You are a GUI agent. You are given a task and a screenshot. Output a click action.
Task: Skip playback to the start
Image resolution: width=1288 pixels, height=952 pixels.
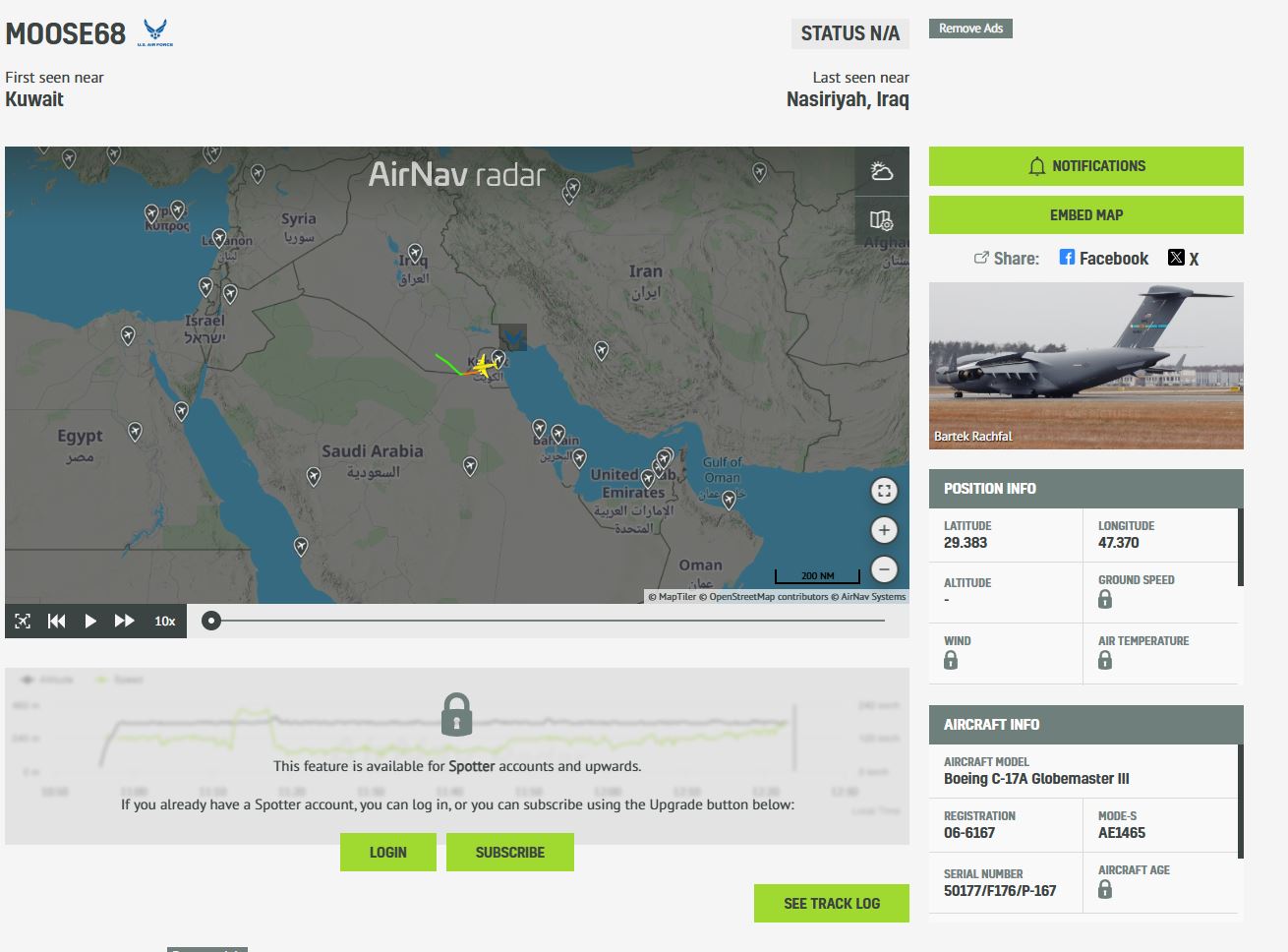(57, 621)
